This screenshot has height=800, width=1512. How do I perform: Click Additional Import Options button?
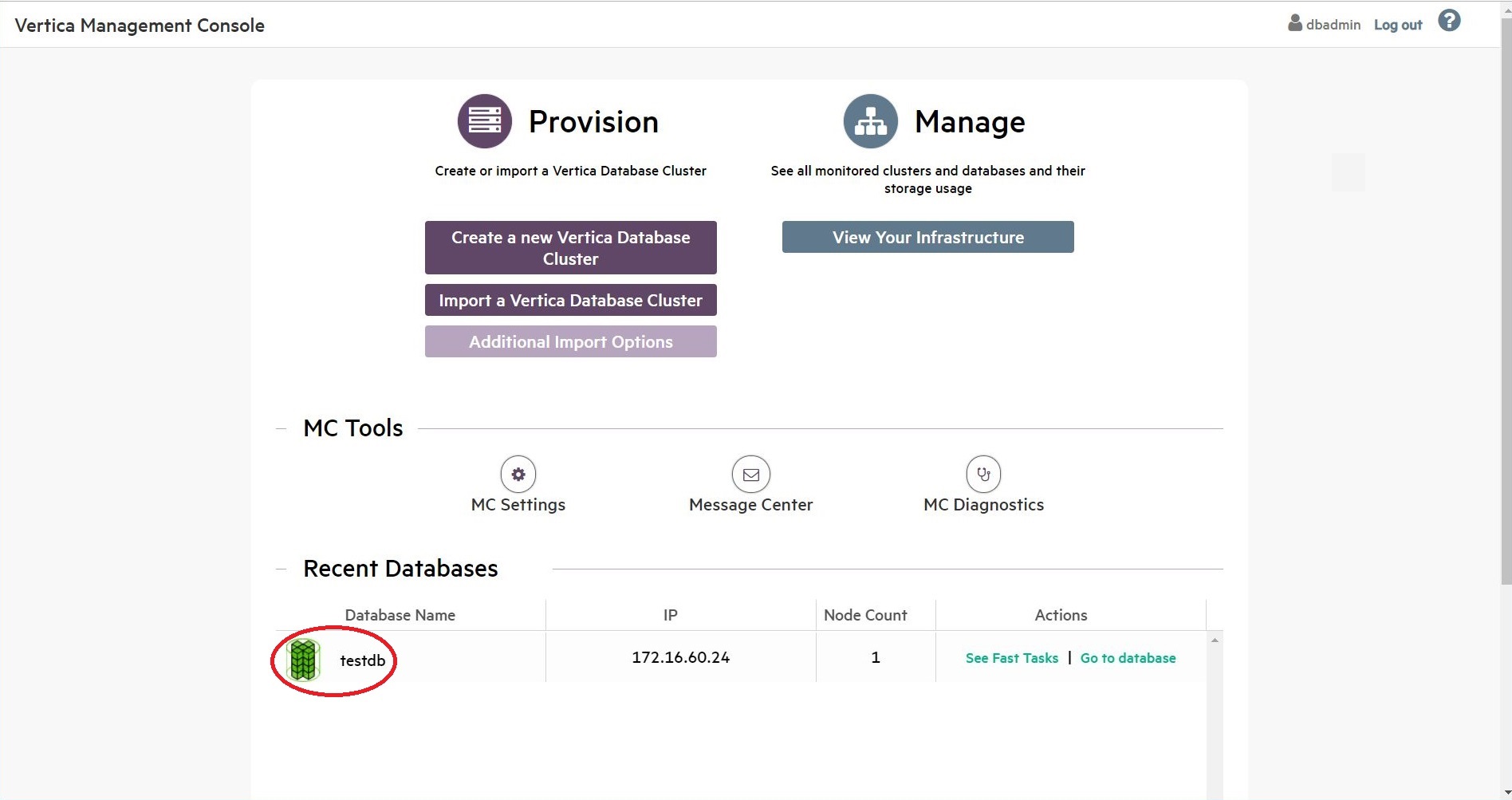570,341
